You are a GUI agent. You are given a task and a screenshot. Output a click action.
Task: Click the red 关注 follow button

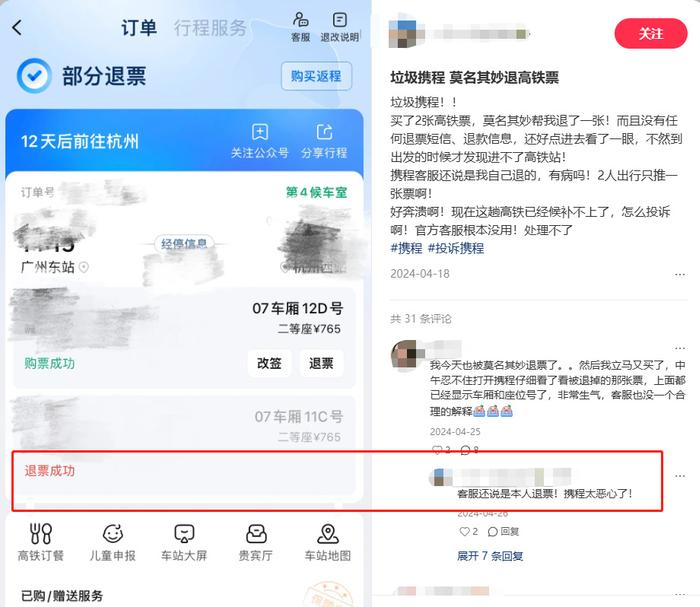tap(650, 33)
